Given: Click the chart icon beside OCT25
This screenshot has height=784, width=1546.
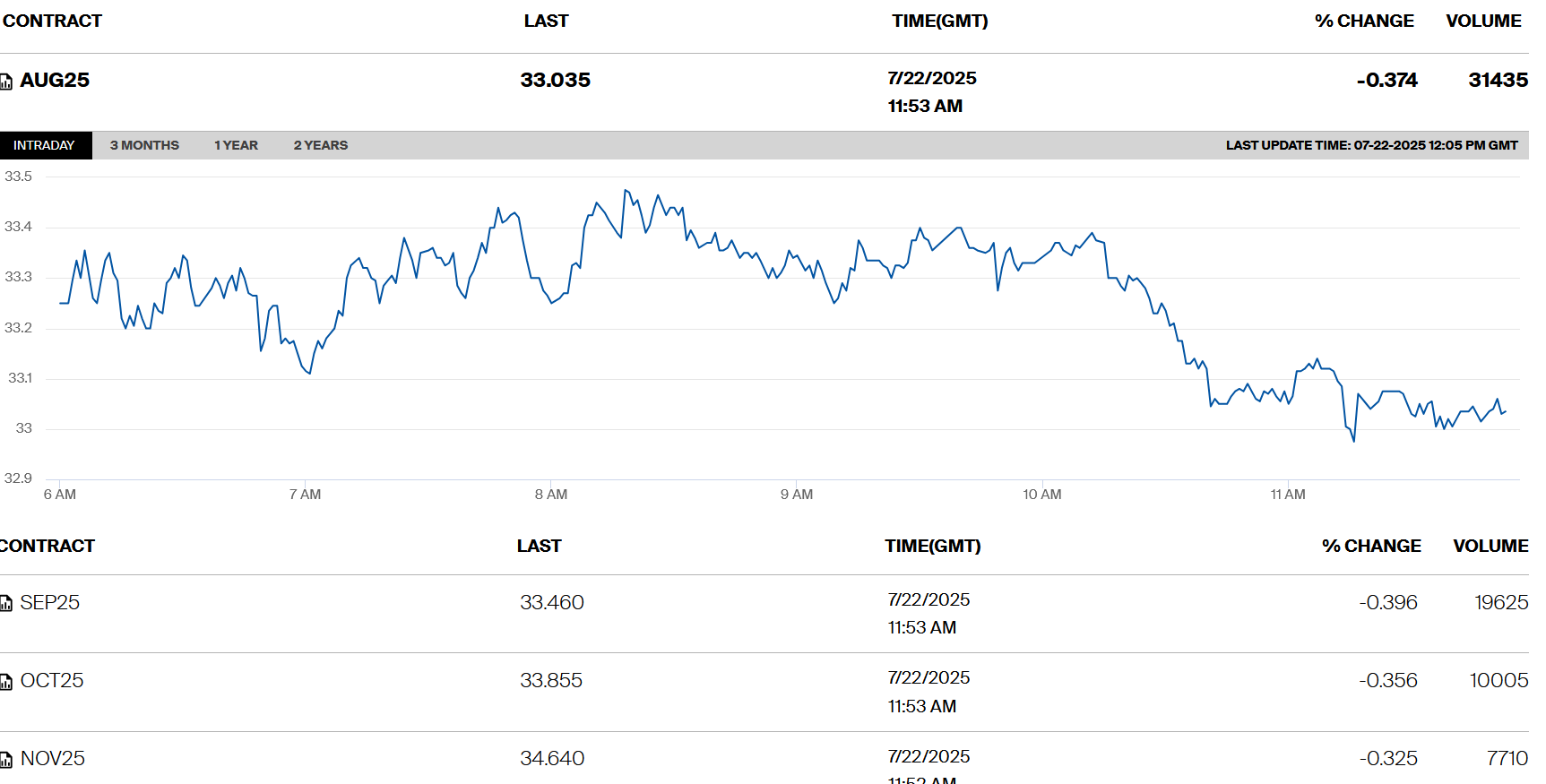Looking at the screenshot, I should (5, 682).
